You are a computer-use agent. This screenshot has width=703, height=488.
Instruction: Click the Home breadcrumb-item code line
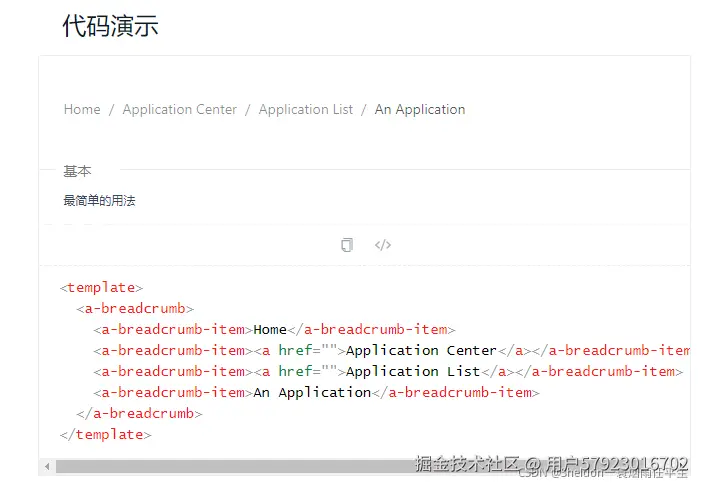click(274, 330)
